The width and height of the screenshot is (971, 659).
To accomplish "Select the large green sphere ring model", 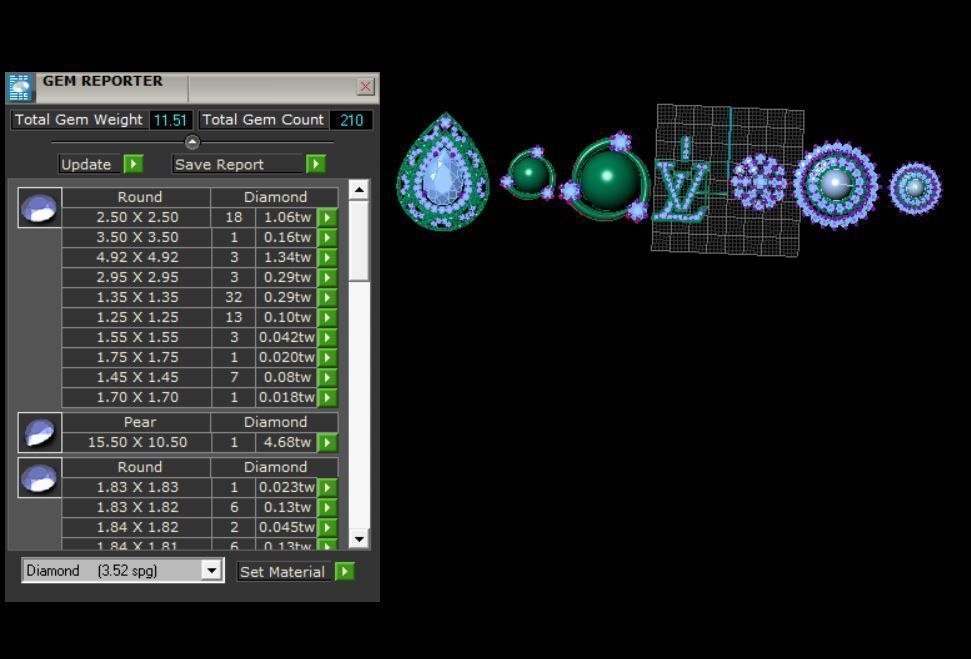I will pos(608,177).
